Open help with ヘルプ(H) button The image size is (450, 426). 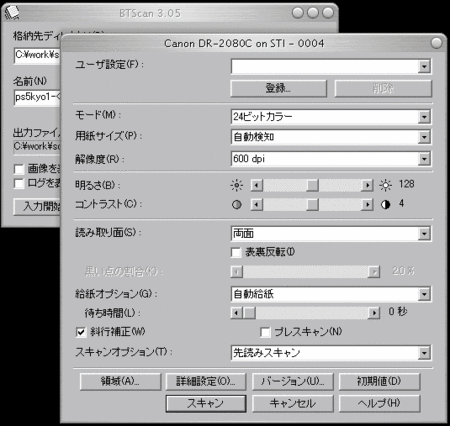tap(379, 403)
